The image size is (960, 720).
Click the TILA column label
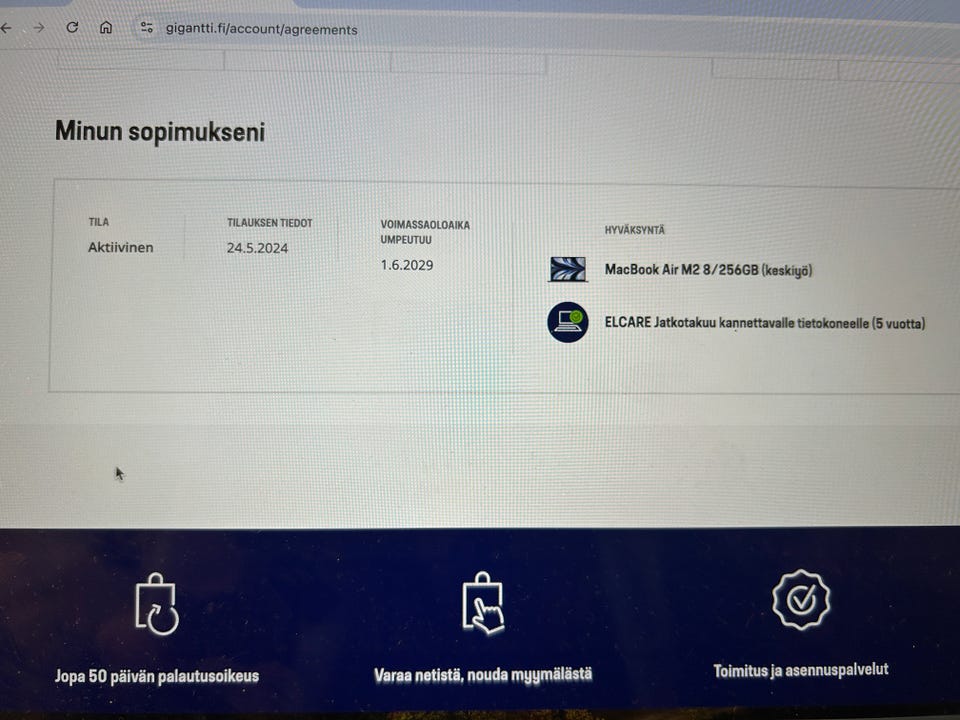tap(99, 222)
